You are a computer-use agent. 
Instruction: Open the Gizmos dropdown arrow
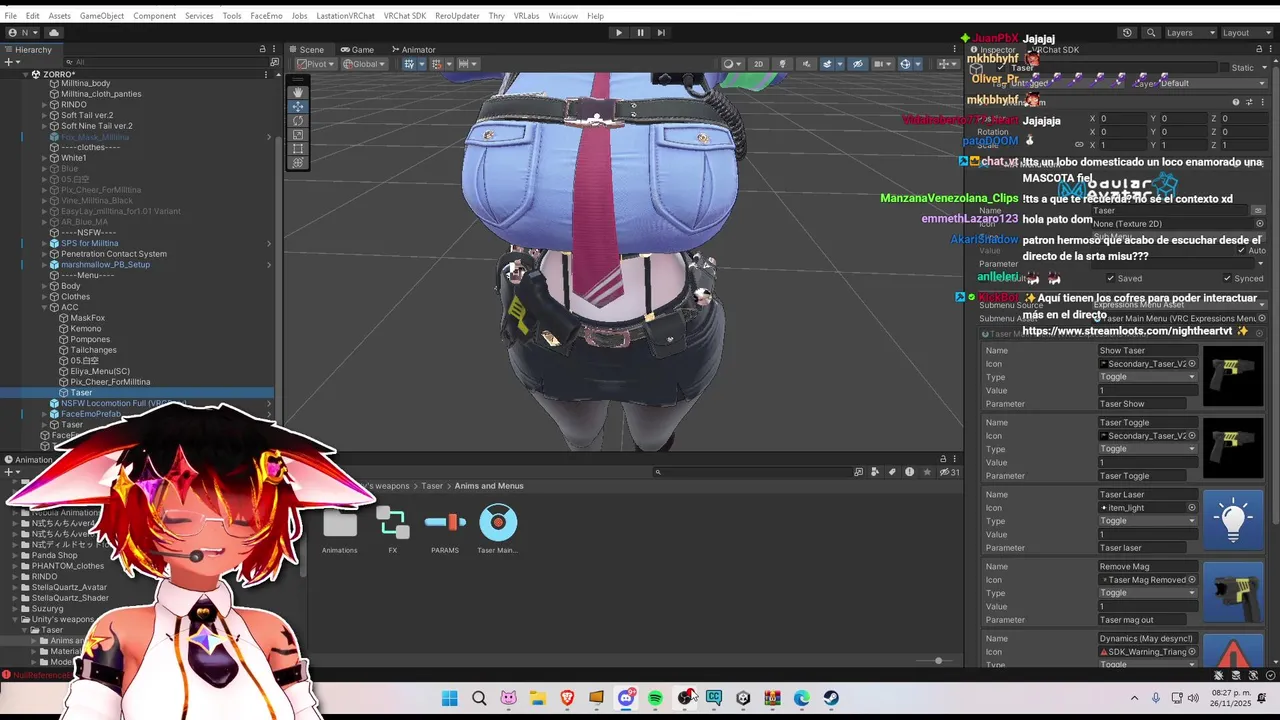click(919, 64)
